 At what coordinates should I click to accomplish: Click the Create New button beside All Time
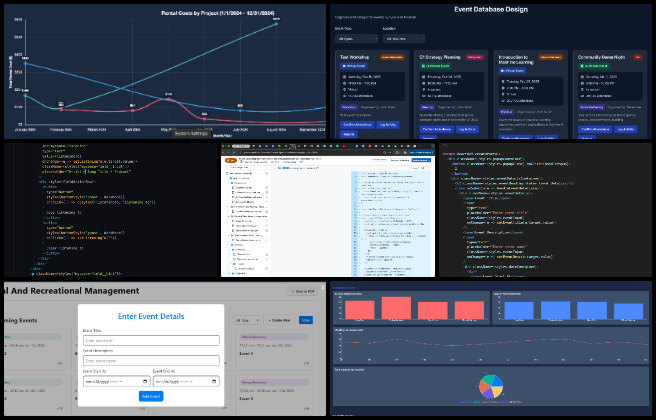tap(279, 320)
